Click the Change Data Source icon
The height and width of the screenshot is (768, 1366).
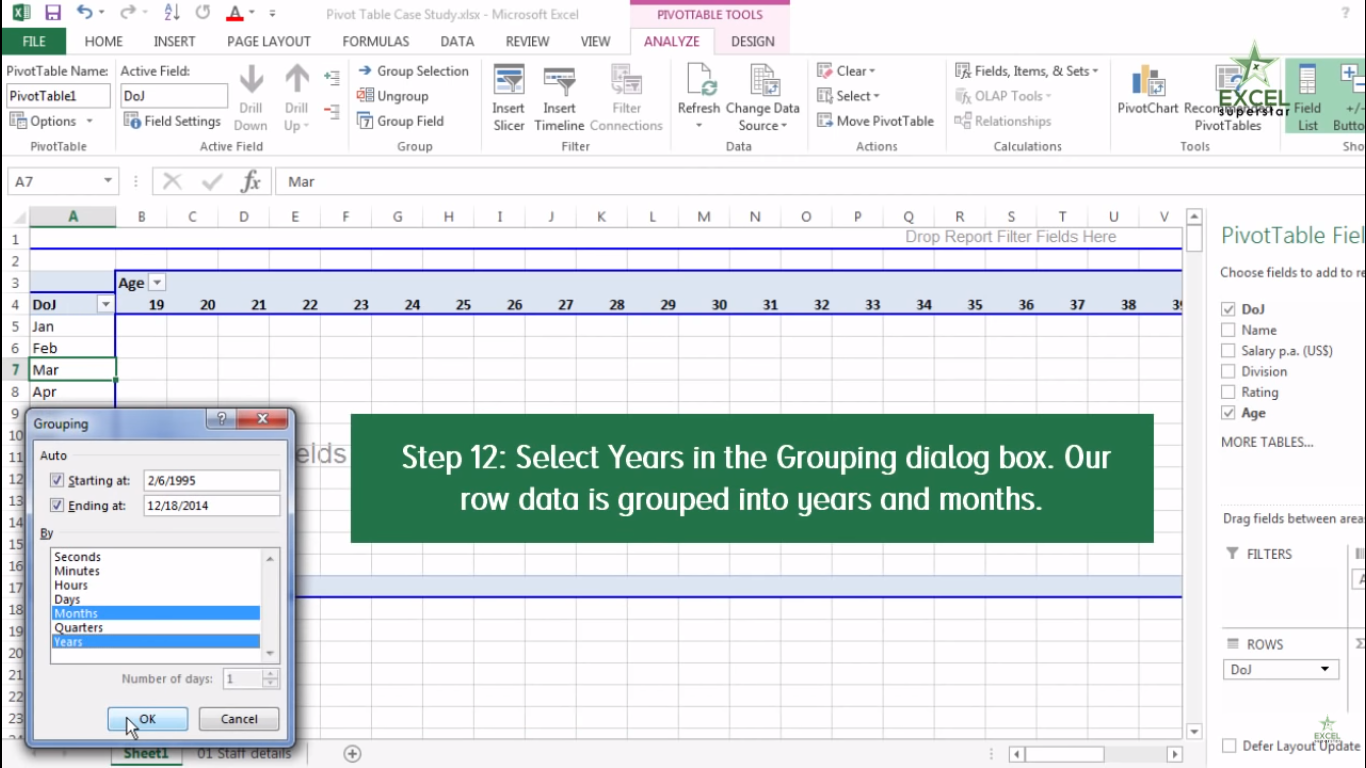[764, 80]
